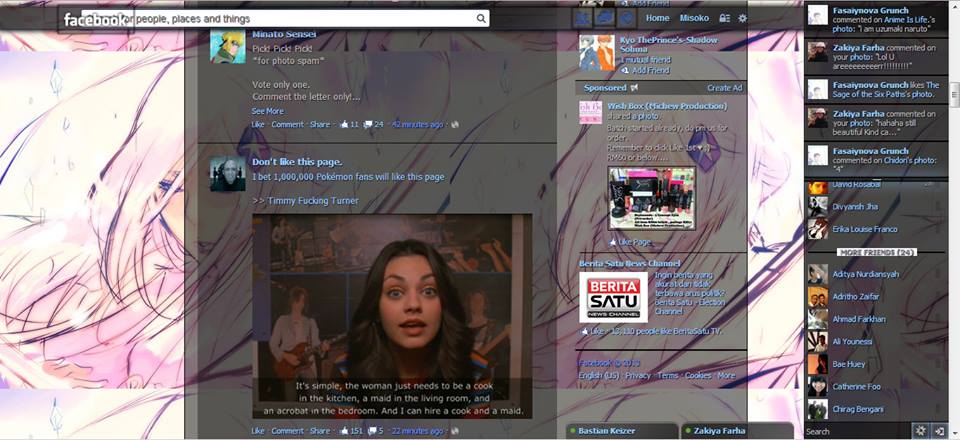The height and width of the screenshot is (440, 960).
Task: Open Wish Box (Michew Production) page link
Action: point(667,106)
